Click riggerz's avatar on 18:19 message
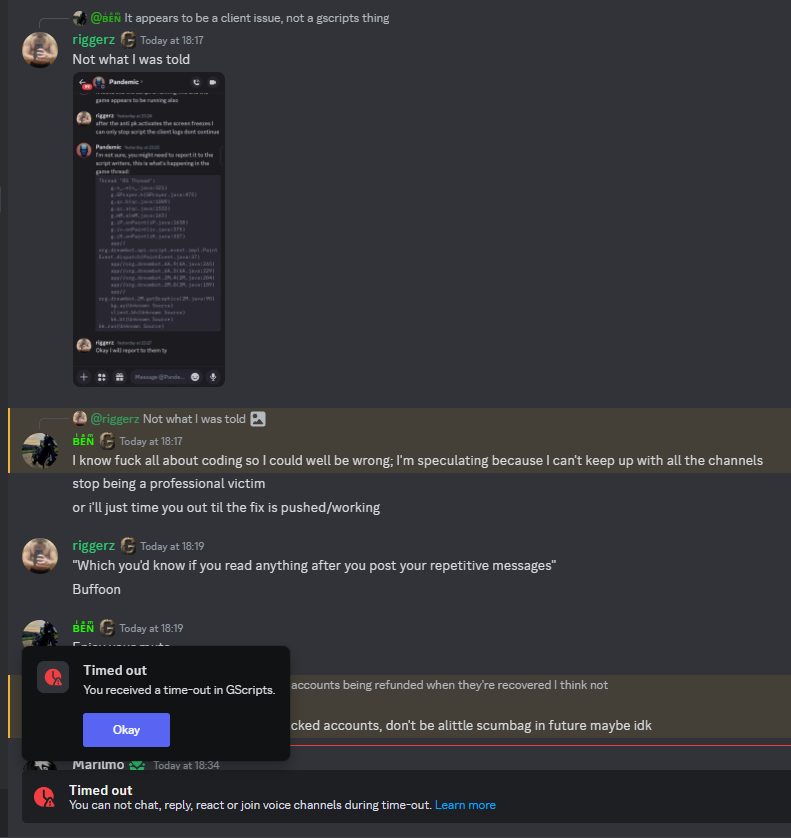Image resolution: width=791 pixels, height=838 pixels. click(40, 556)
